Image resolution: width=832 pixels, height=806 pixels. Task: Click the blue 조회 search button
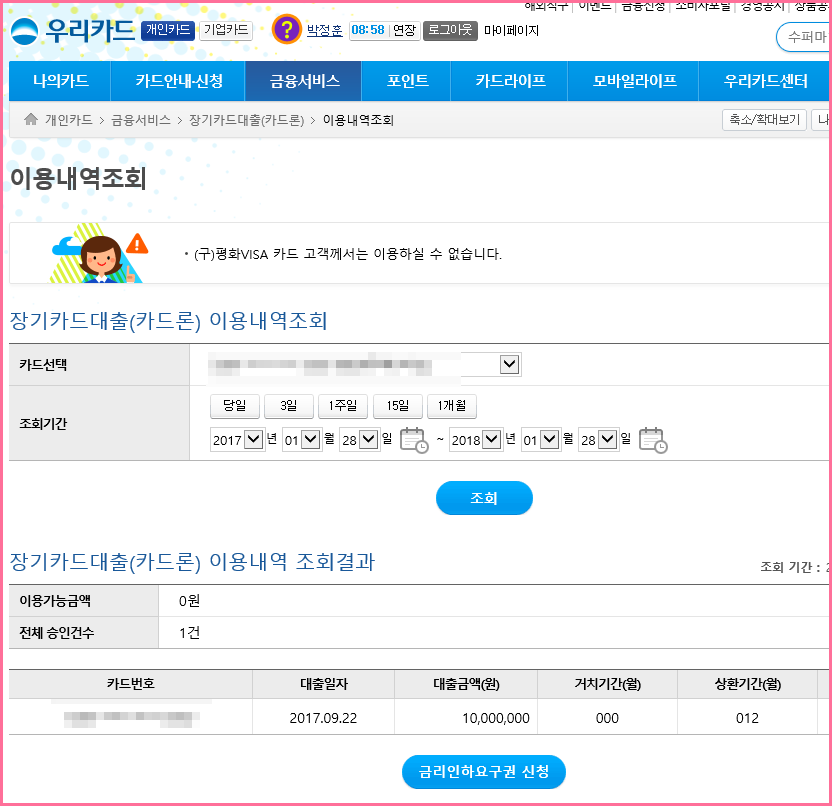[484, 498]
